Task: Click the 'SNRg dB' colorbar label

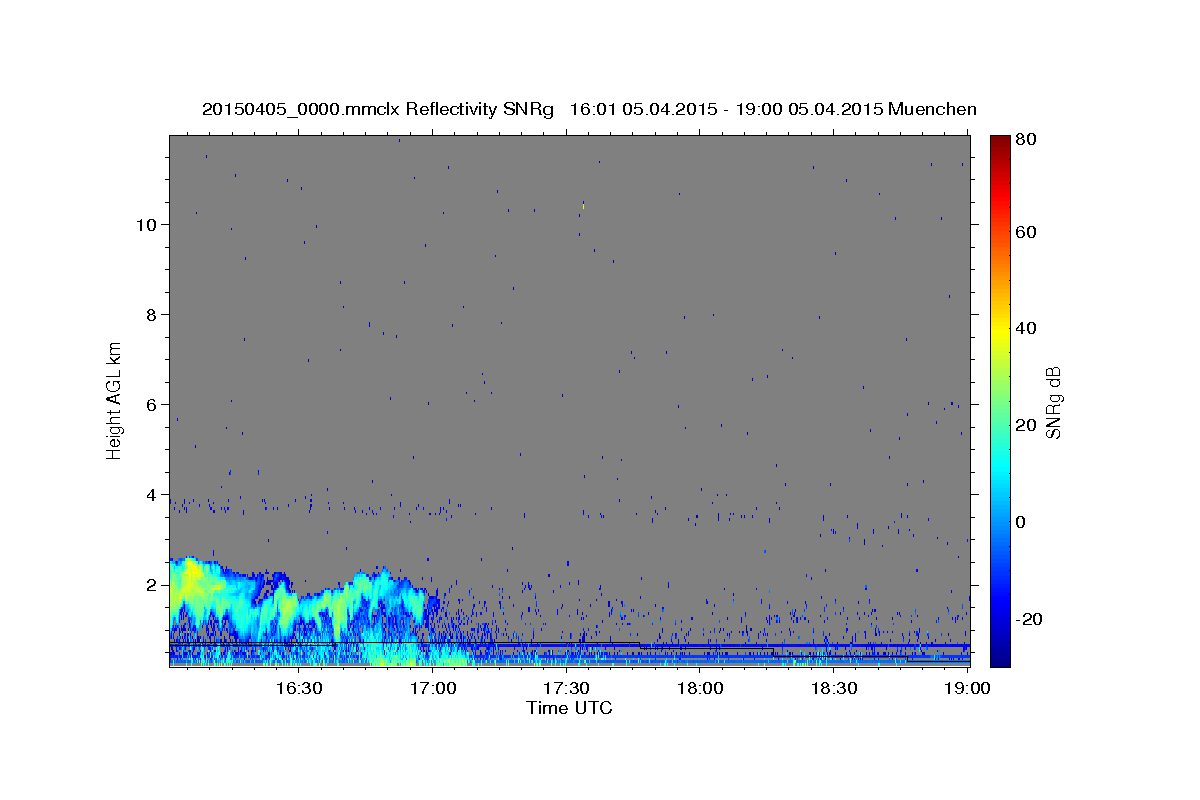Action: click(1052, 403)
